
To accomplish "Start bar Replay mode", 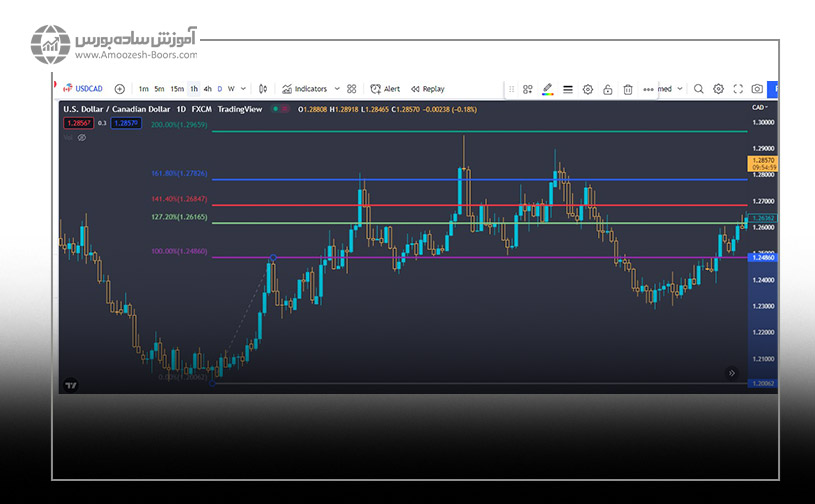I will 427,89.
